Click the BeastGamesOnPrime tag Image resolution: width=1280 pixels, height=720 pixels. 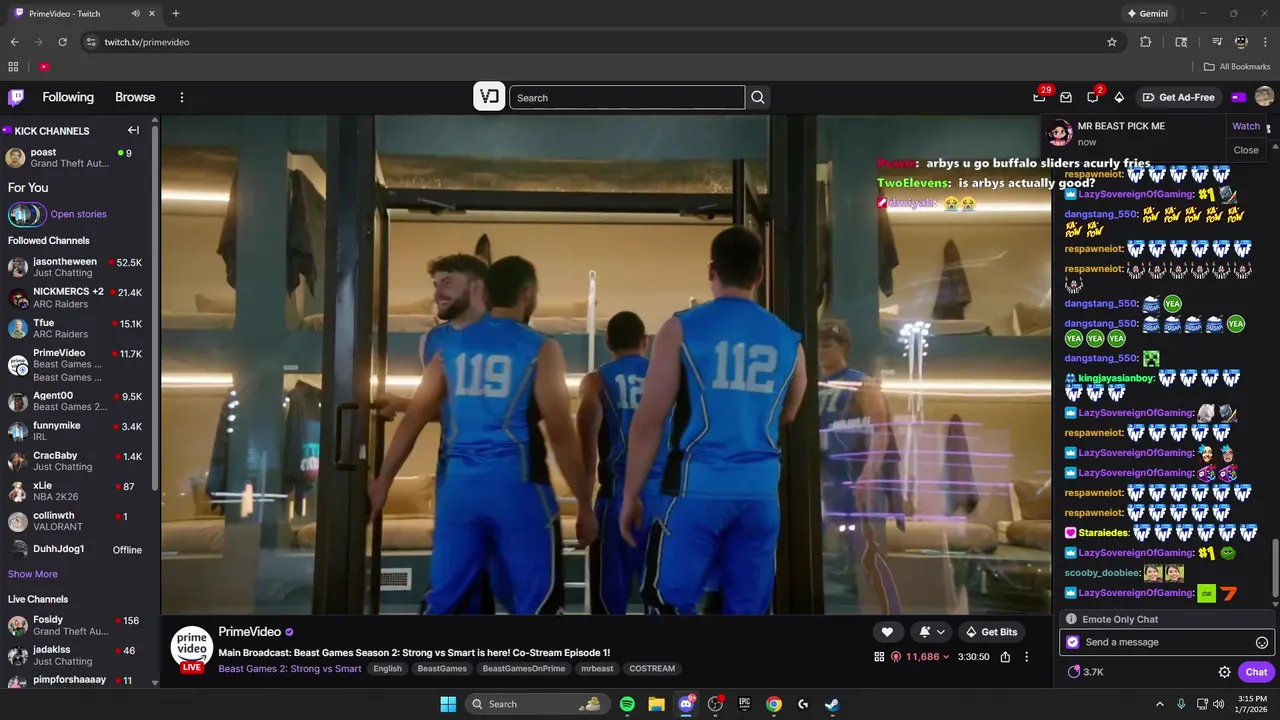(x=523, y=669)
